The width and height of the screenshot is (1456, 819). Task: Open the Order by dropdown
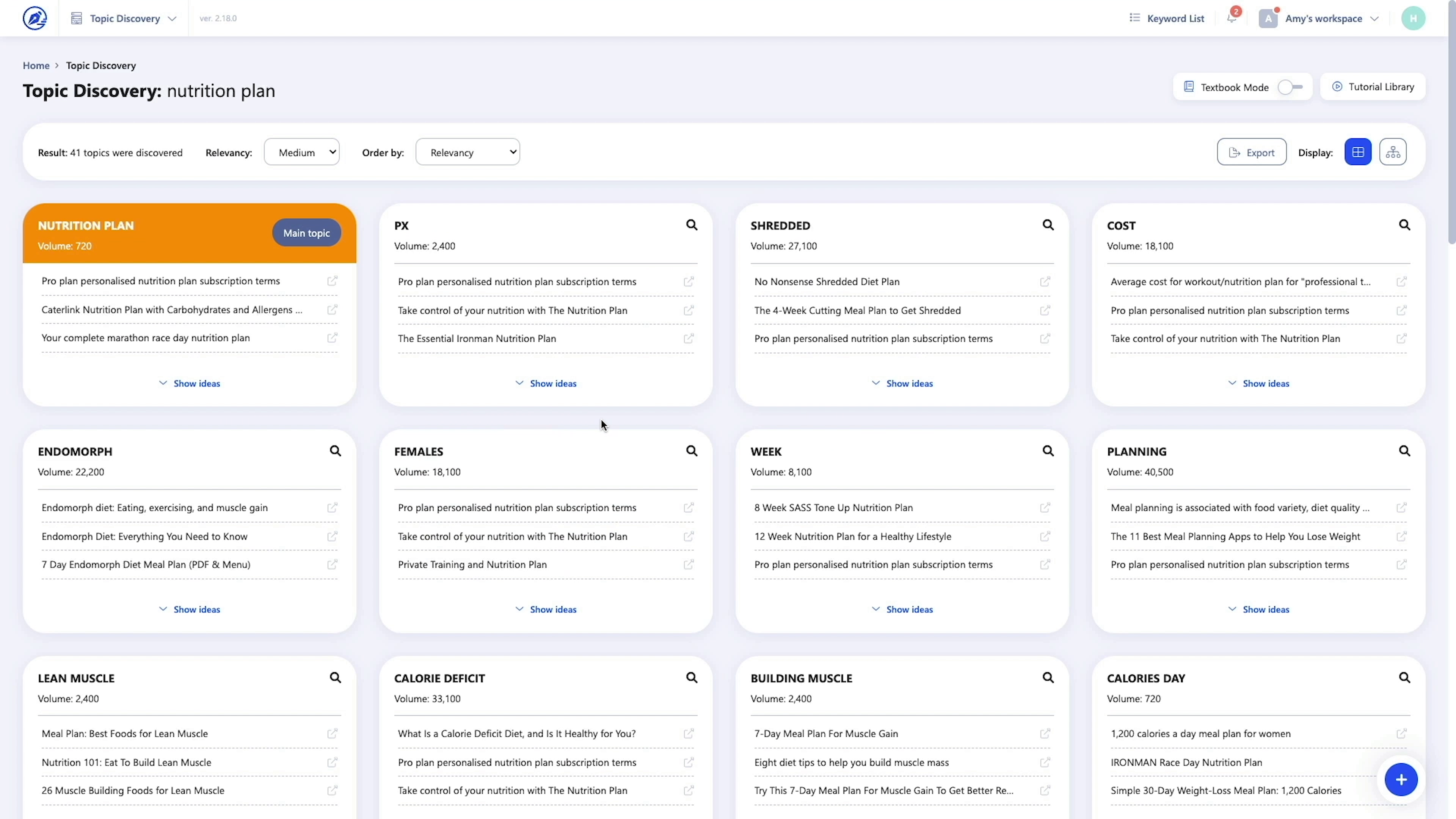[468, 152]
